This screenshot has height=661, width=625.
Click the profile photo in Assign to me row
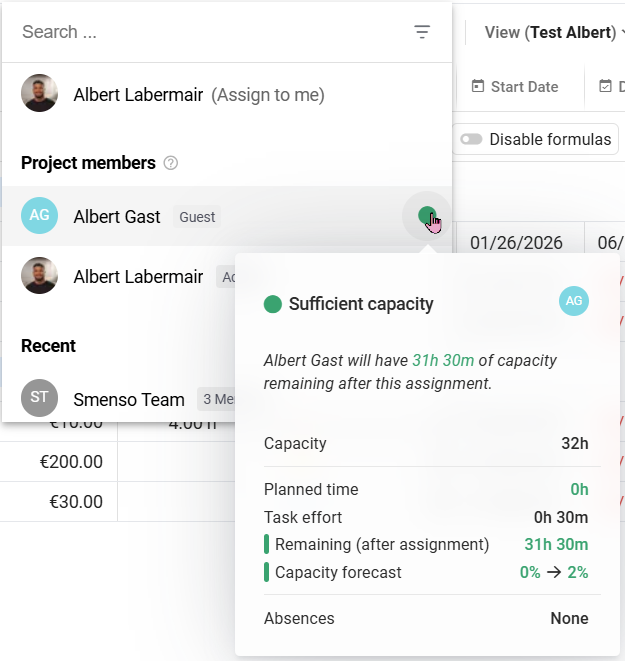pos(40,95)
